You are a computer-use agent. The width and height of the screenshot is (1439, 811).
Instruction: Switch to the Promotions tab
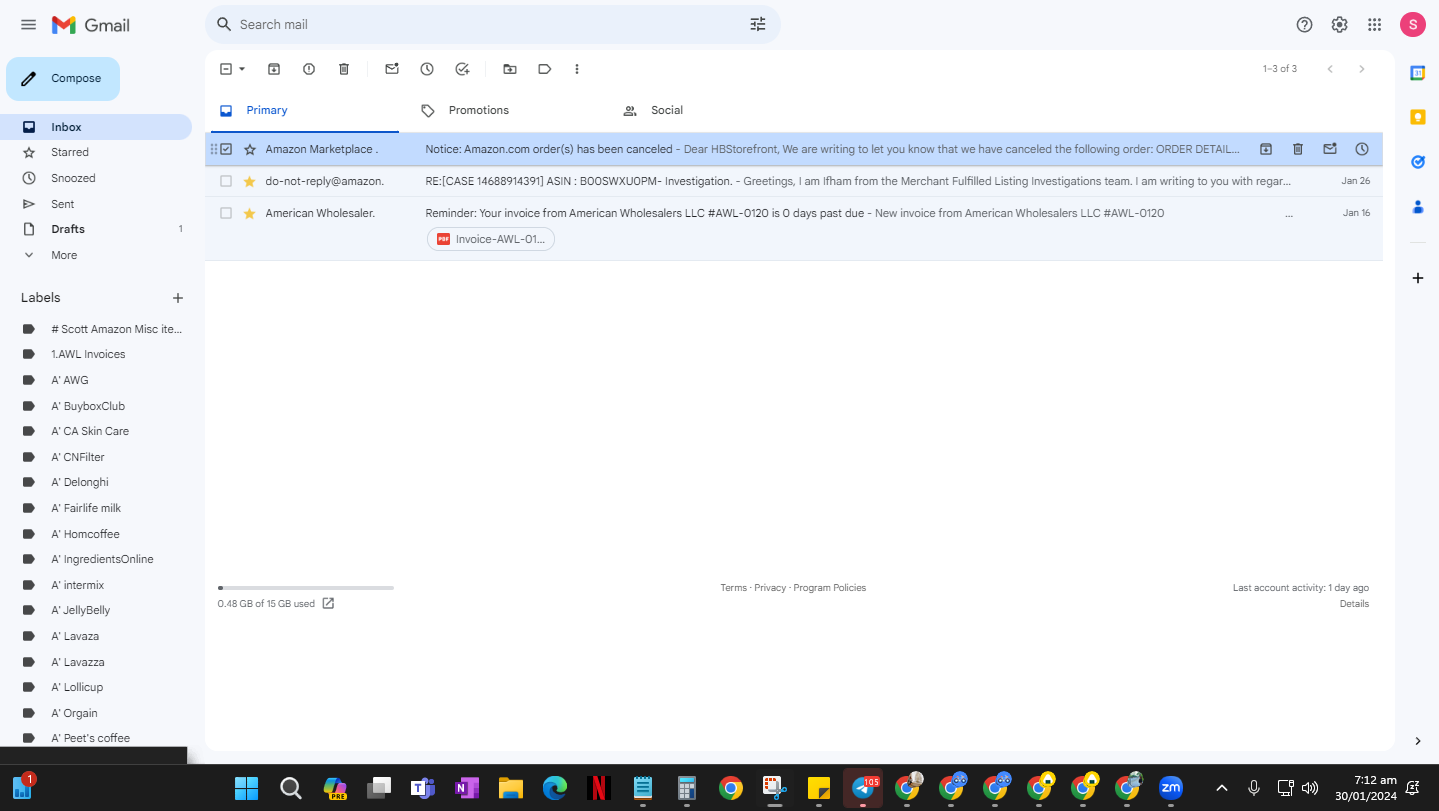coord(479,110)
